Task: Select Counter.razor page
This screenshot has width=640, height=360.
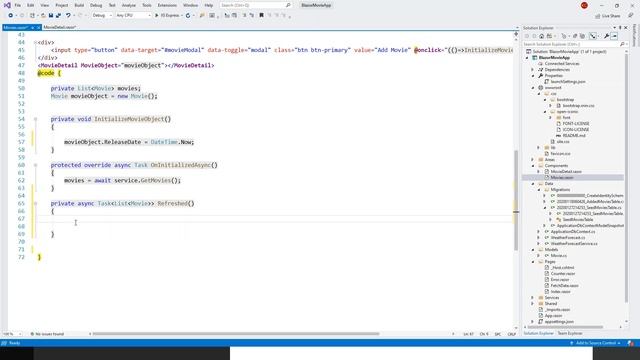Action: [x=562, y=274]
